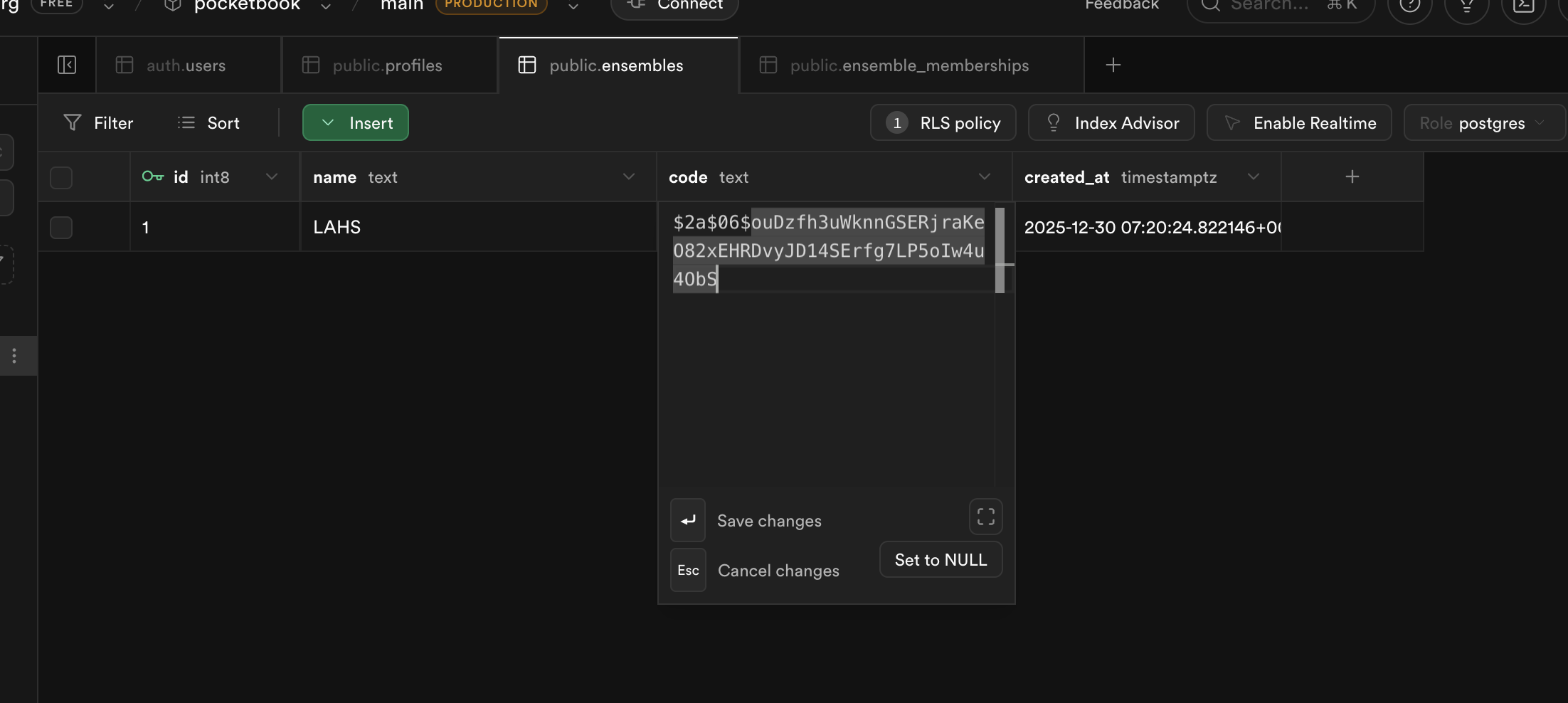Click the plus icon to open new tab
This screenshot has width=1568, height=703.
(1113, 65)
